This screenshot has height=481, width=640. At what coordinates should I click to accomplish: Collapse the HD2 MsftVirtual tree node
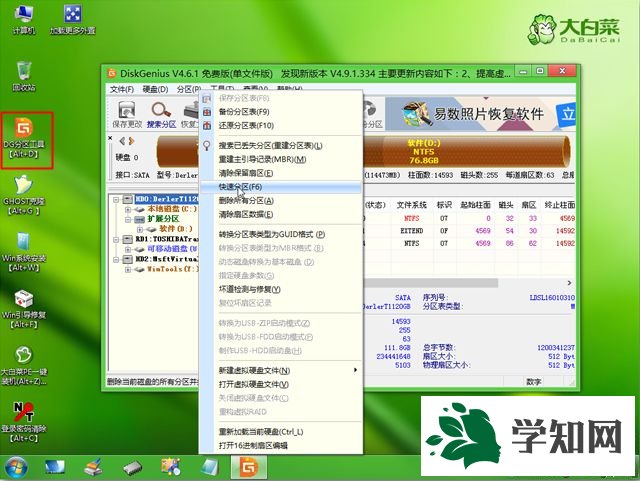coord(116,259)
